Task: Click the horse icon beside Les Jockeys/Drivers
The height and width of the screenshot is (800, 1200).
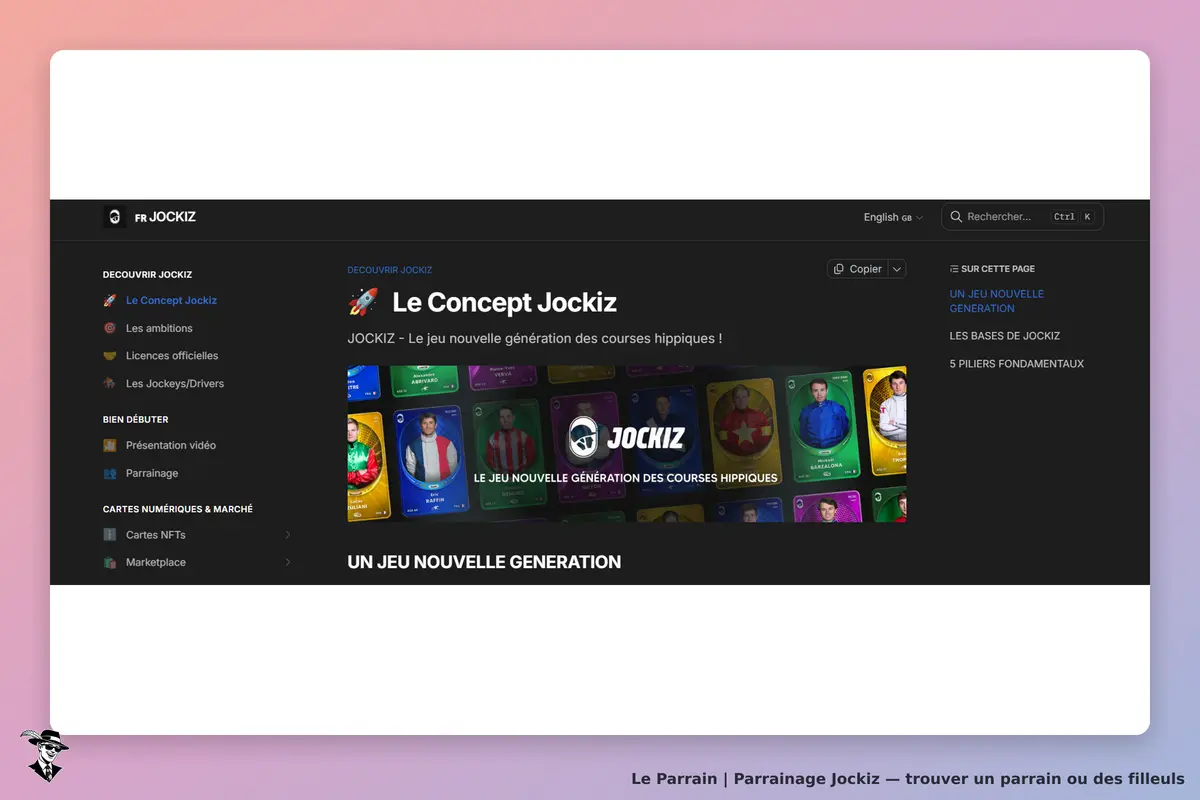Action: [x=110, y=384]
